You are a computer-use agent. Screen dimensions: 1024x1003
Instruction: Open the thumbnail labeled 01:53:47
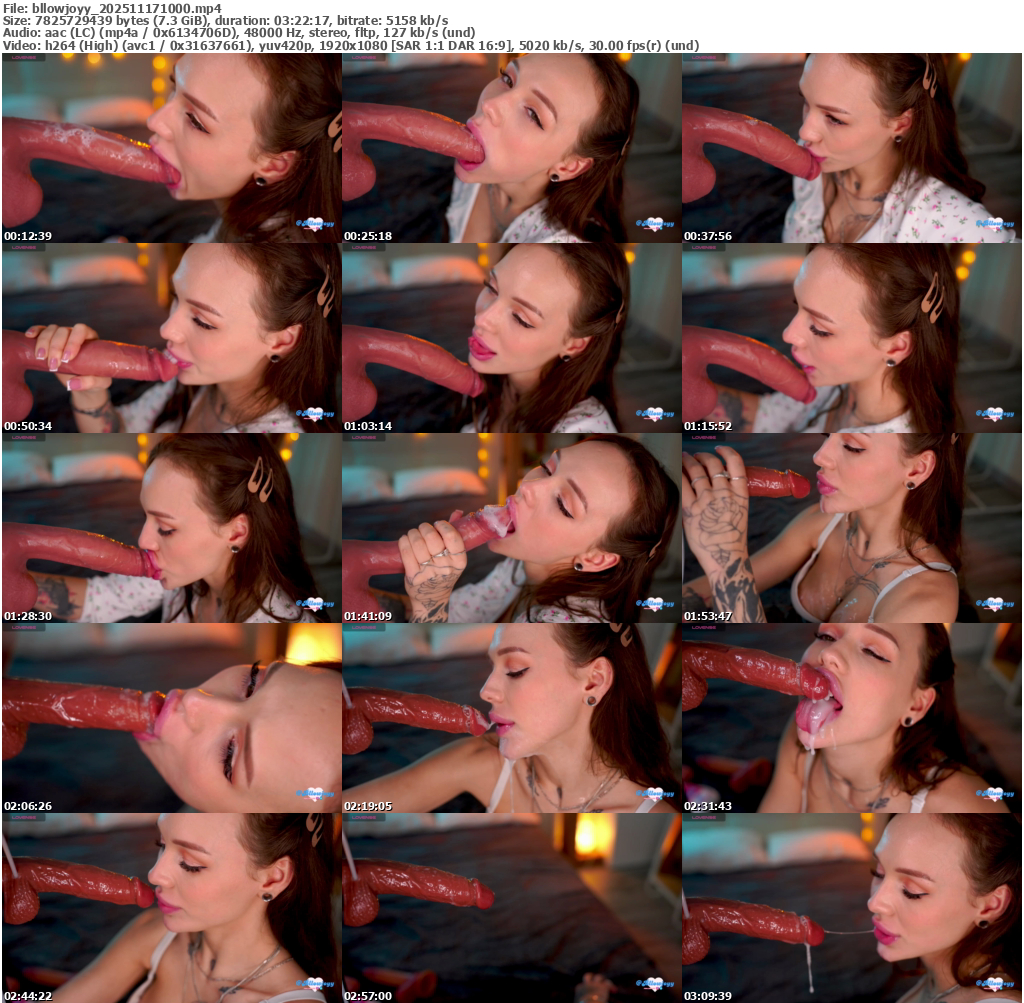851,527
